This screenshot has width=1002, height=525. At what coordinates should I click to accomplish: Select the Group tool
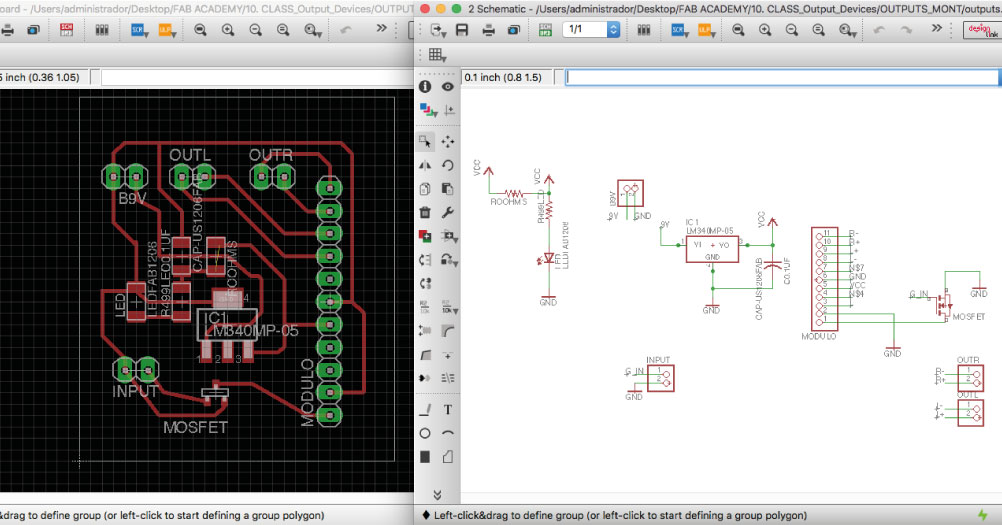point(425,141)
